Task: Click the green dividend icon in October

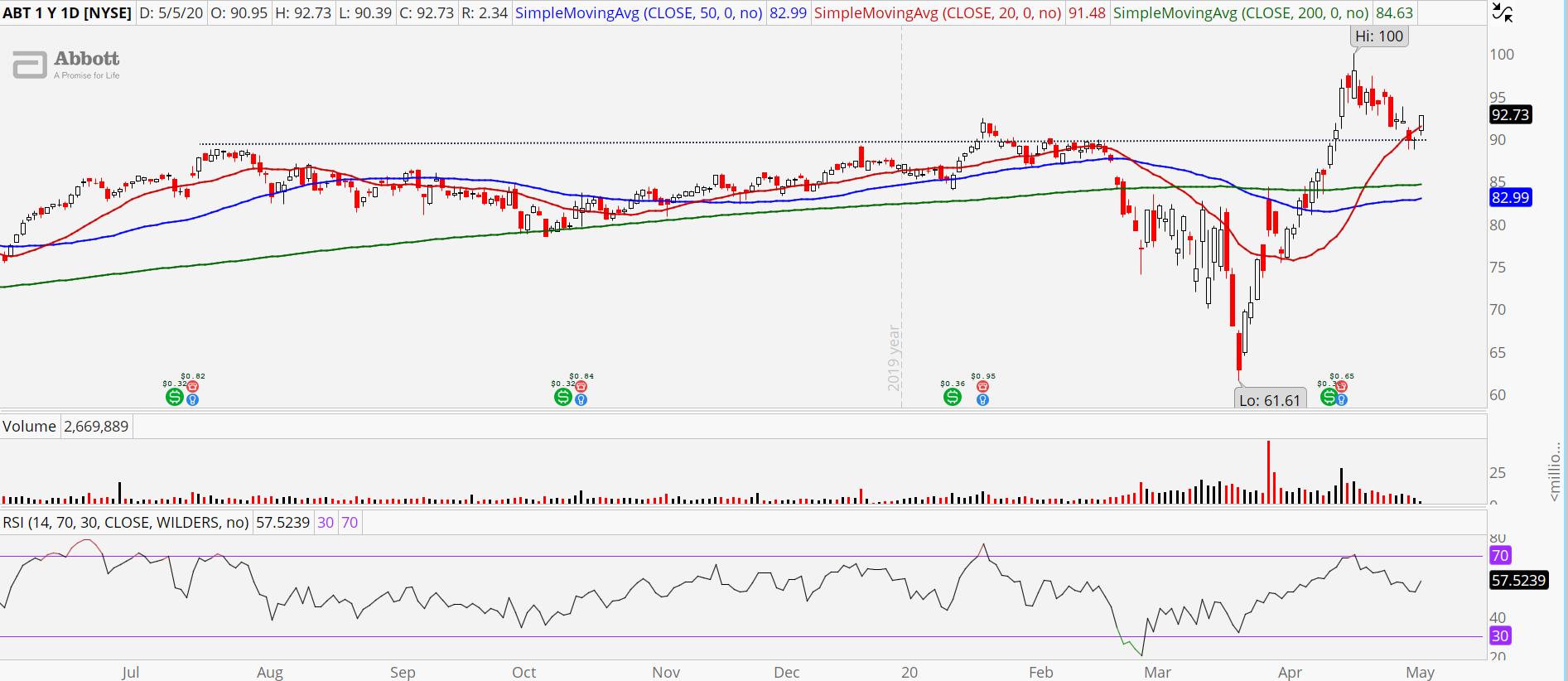Action: pos(562,397)
